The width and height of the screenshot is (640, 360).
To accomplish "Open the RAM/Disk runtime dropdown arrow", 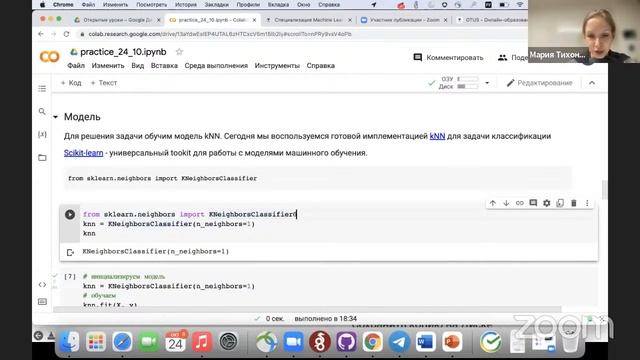I will tap(487, 83).
